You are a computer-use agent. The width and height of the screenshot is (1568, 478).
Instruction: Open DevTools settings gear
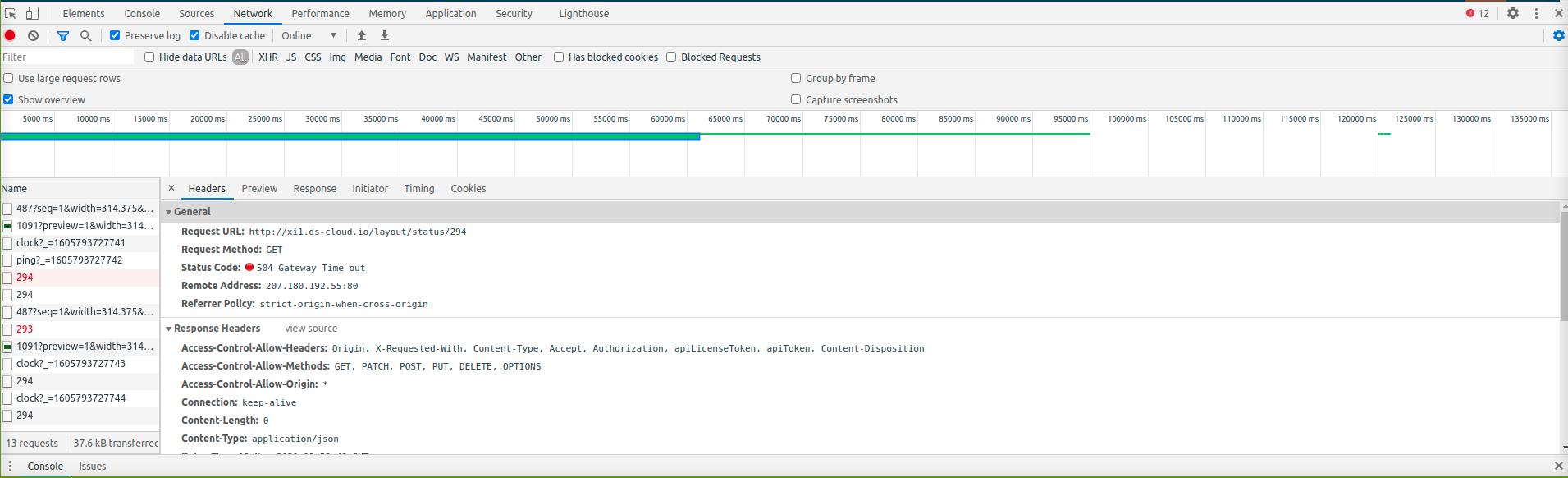(1513, 13)
